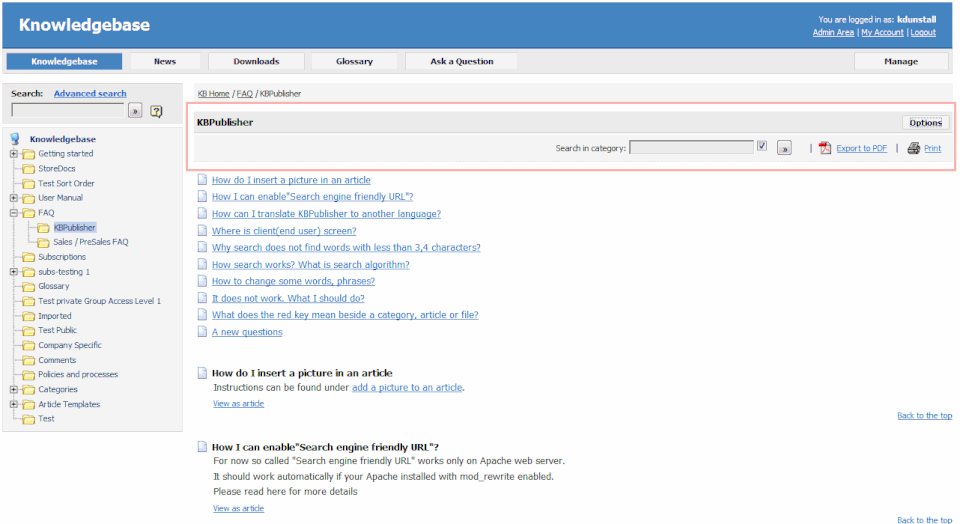The height and width of the screenshot is (524, 960).
Task: Click the Subscriptions folder icon
Action: point(28,257)
